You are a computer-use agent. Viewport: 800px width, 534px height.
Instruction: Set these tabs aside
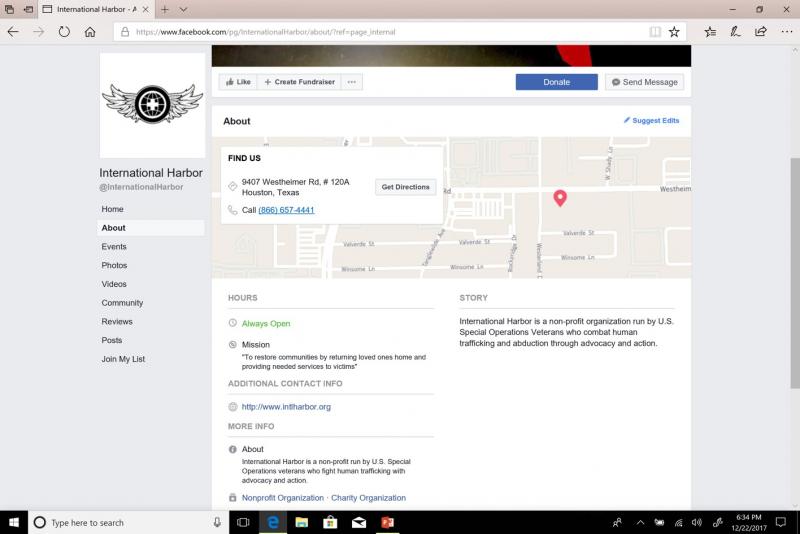[29, 9]
